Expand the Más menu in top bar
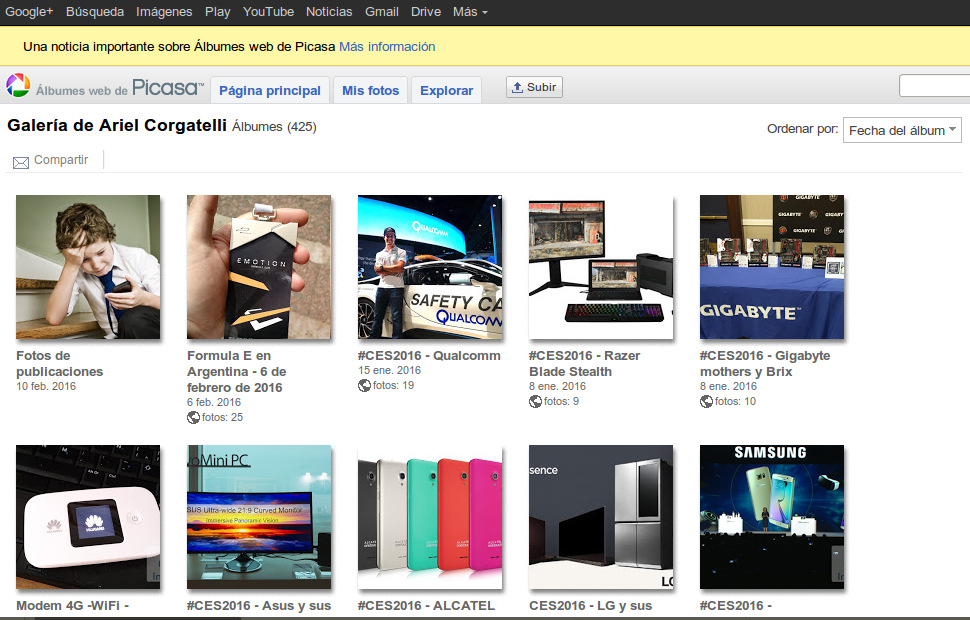Screen dimensions: 970x620 [470, 12]
